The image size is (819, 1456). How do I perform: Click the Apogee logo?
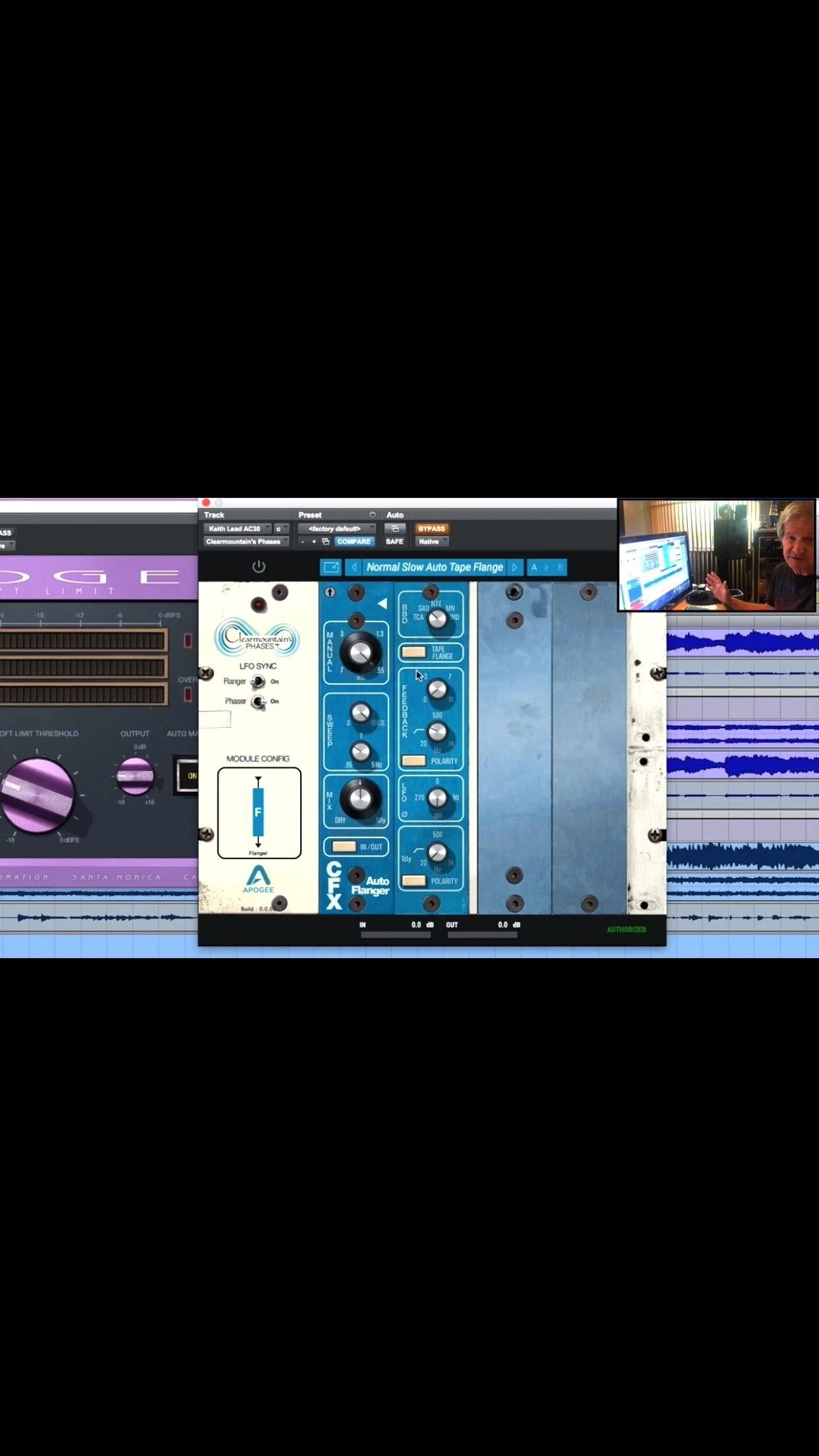click(x=258, y=879)
